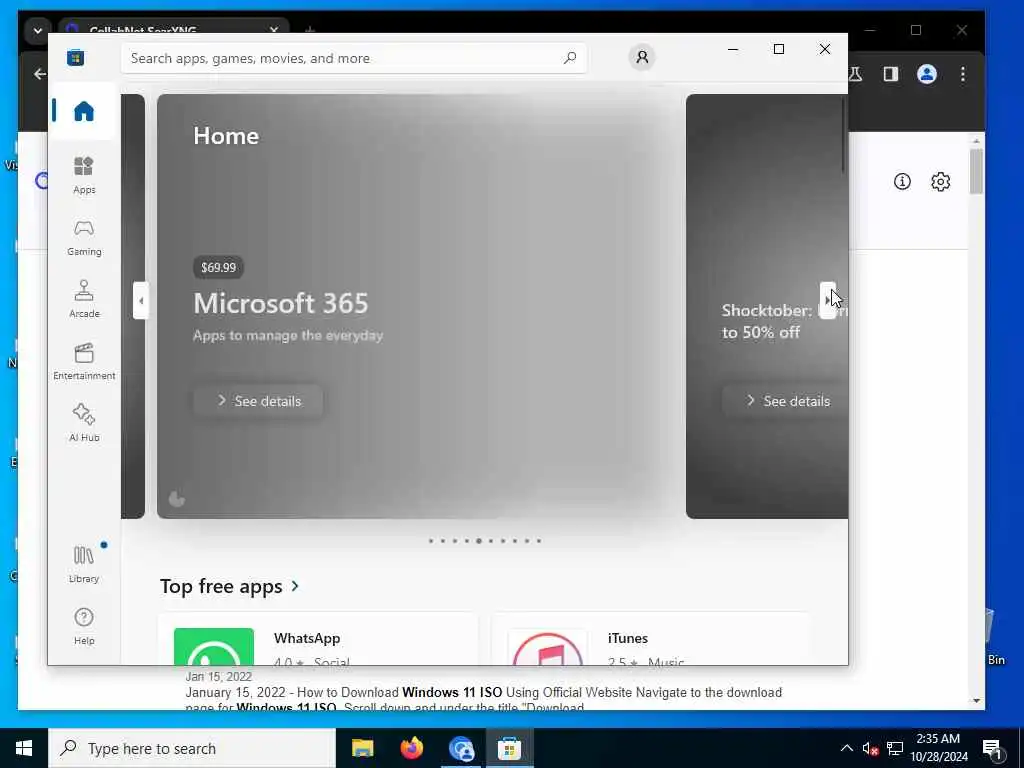The height and width of the screenshot is (768, 1024).
Task: Select the last carousel page dot
Action: point(539,541)
